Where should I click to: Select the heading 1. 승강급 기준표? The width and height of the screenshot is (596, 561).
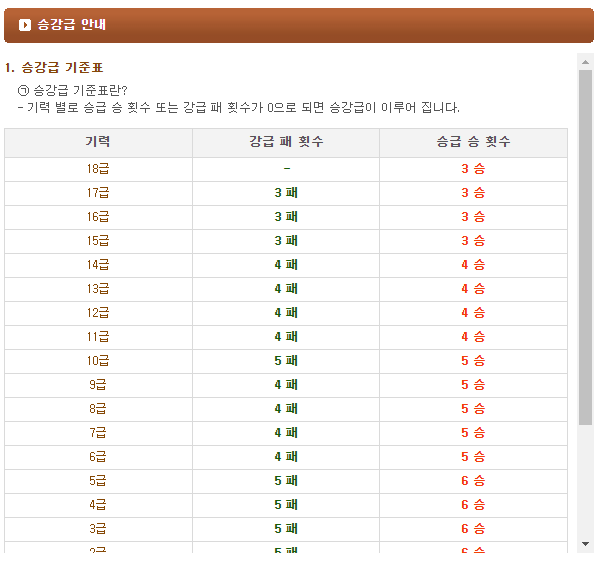point(54,68)
